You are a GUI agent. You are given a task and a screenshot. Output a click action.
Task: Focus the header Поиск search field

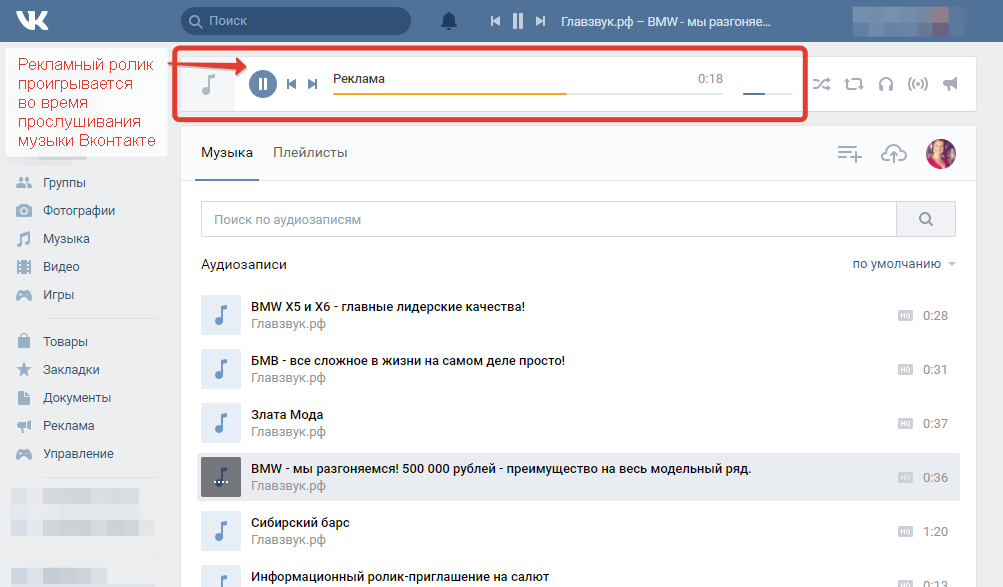[x=296, y=21]
